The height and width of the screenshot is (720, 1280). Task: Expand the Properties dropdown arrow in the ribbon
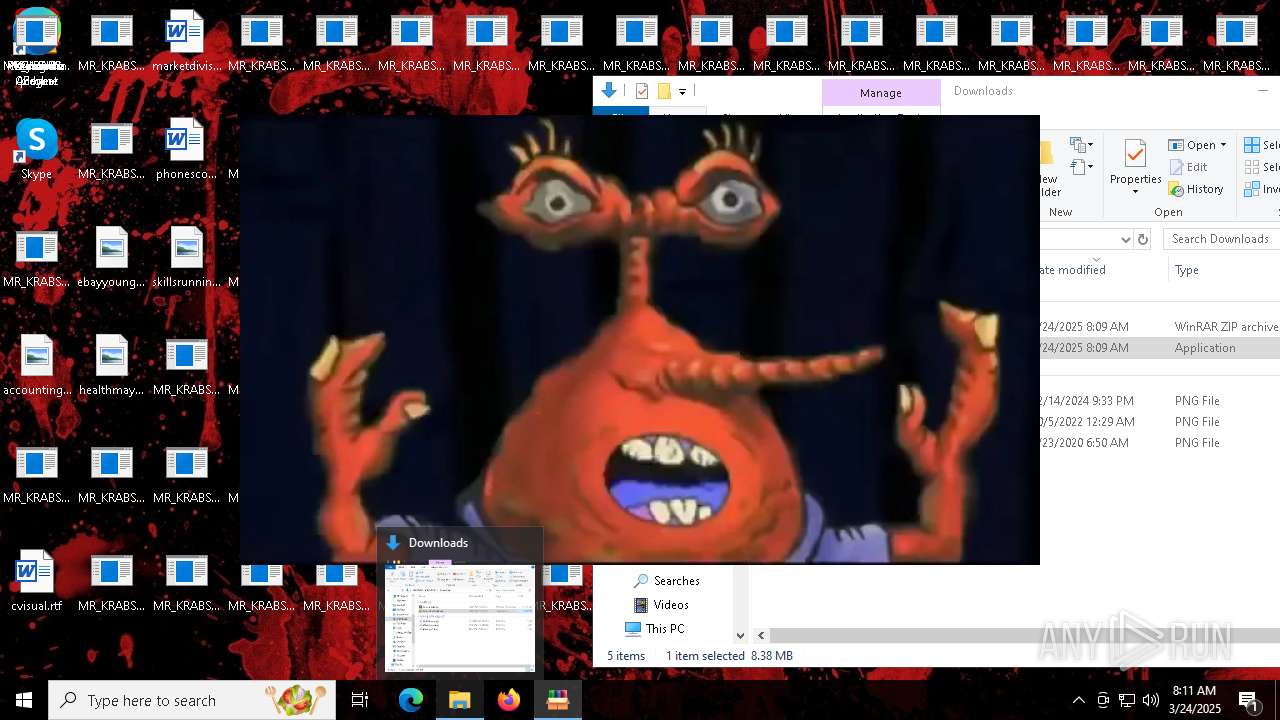[x=1135, y=191]
